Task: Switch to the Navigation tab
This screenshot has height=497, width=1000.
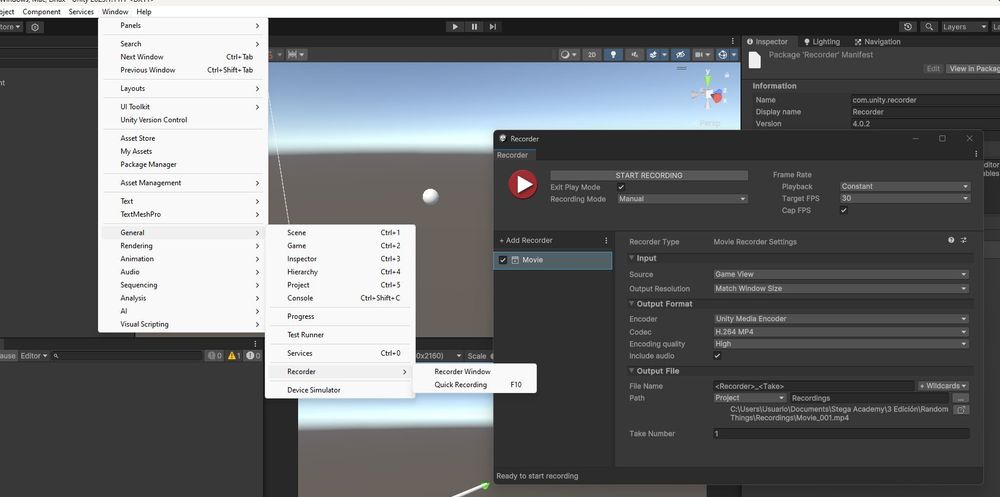Action: [x=877, y=41]
